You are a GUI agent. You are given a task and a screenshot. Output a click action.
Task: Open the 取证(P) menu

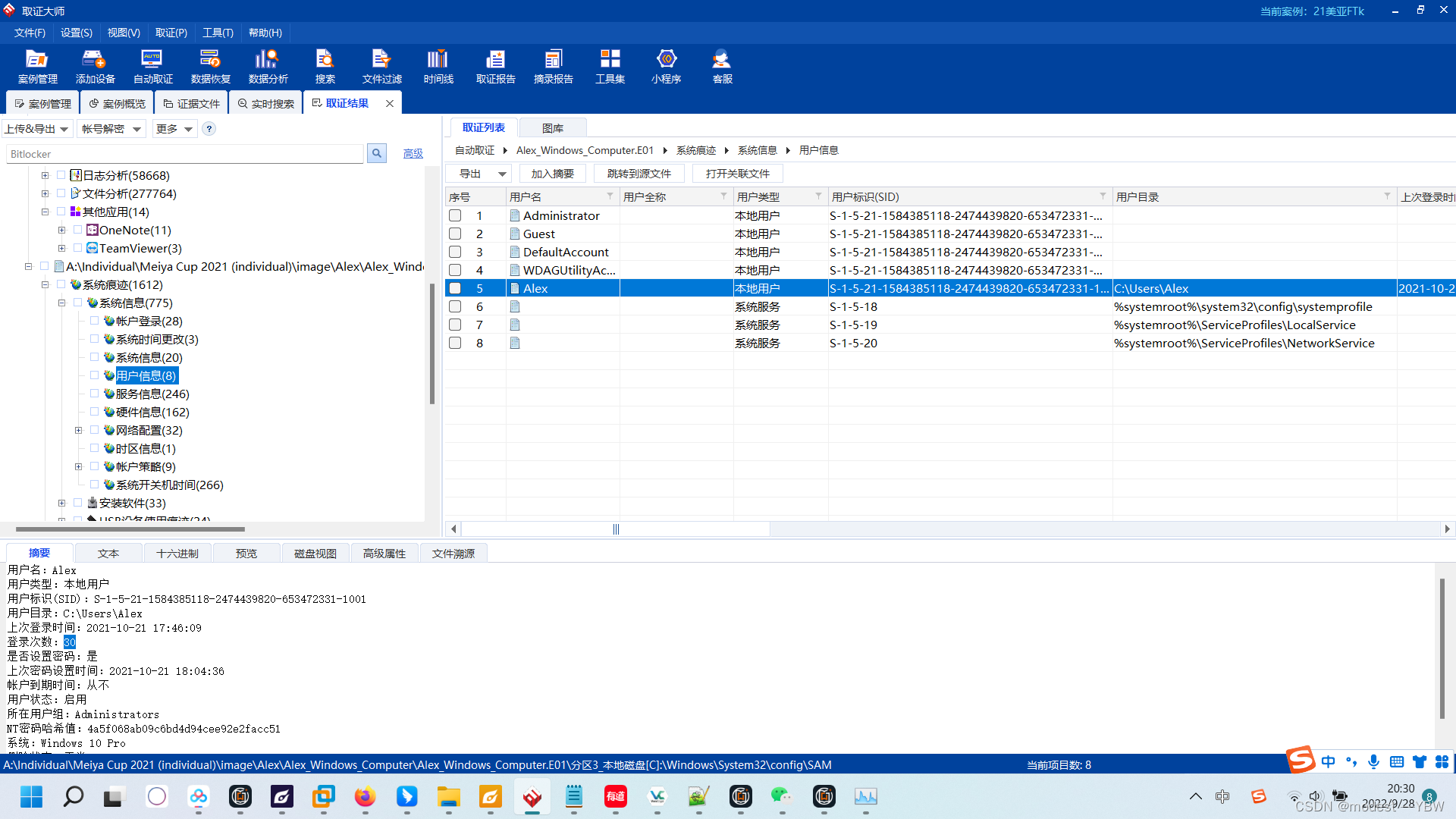(x=171, y=33)
